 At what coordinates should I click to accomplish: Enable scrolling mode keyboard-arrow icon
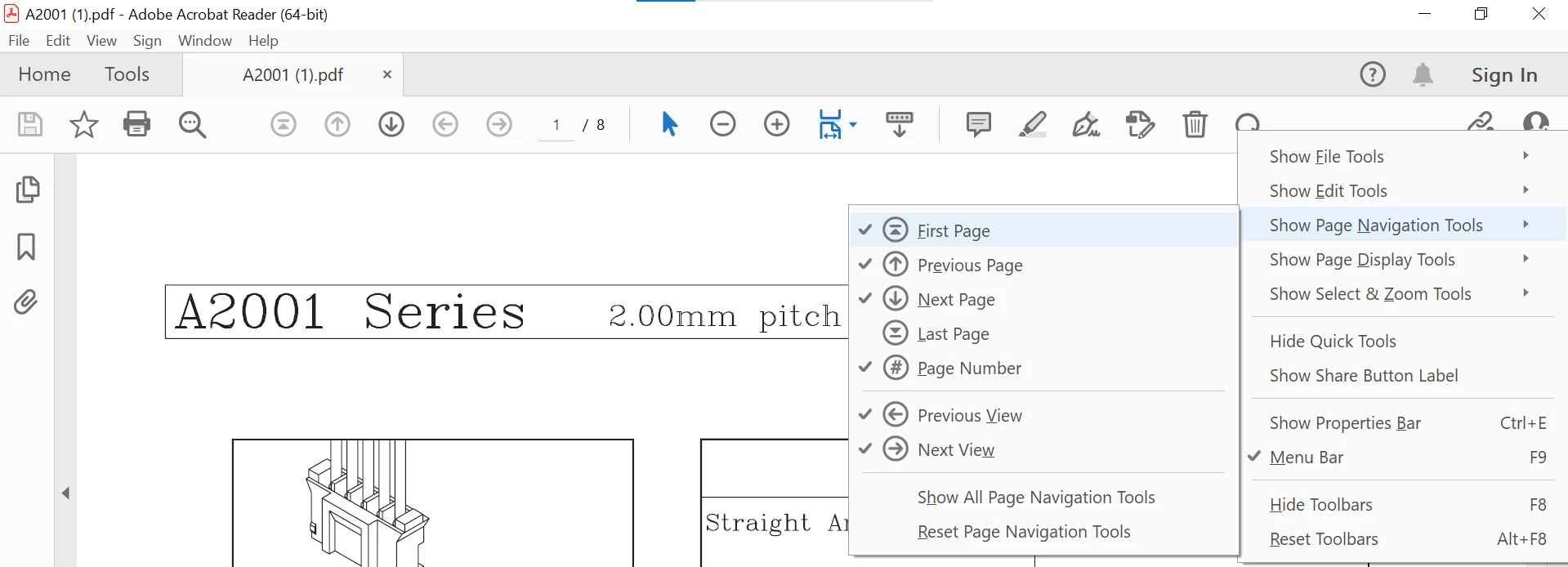900,124
